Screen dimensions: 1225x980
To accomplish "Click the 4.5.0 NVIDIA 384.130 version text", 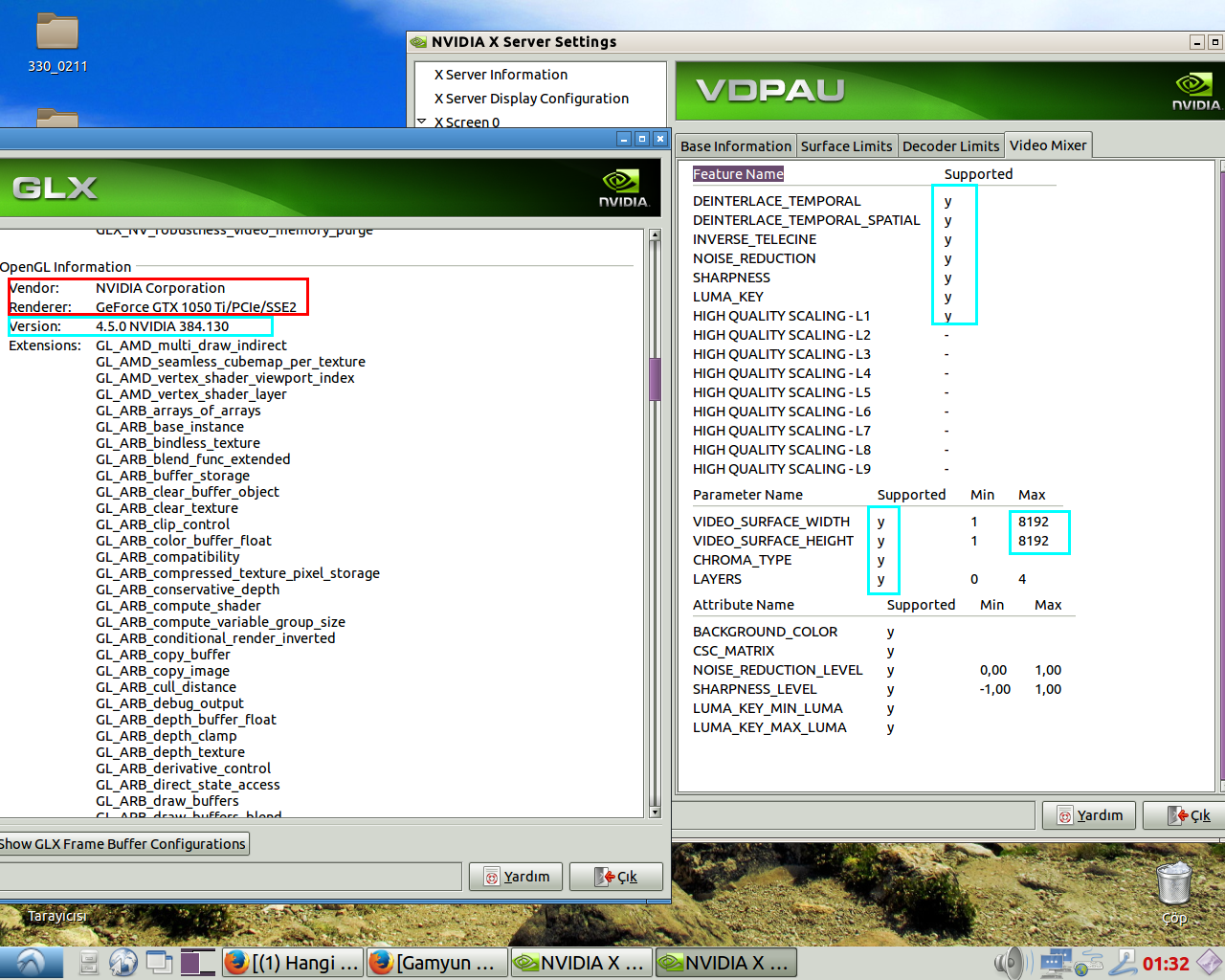I will tap(163, 326).
